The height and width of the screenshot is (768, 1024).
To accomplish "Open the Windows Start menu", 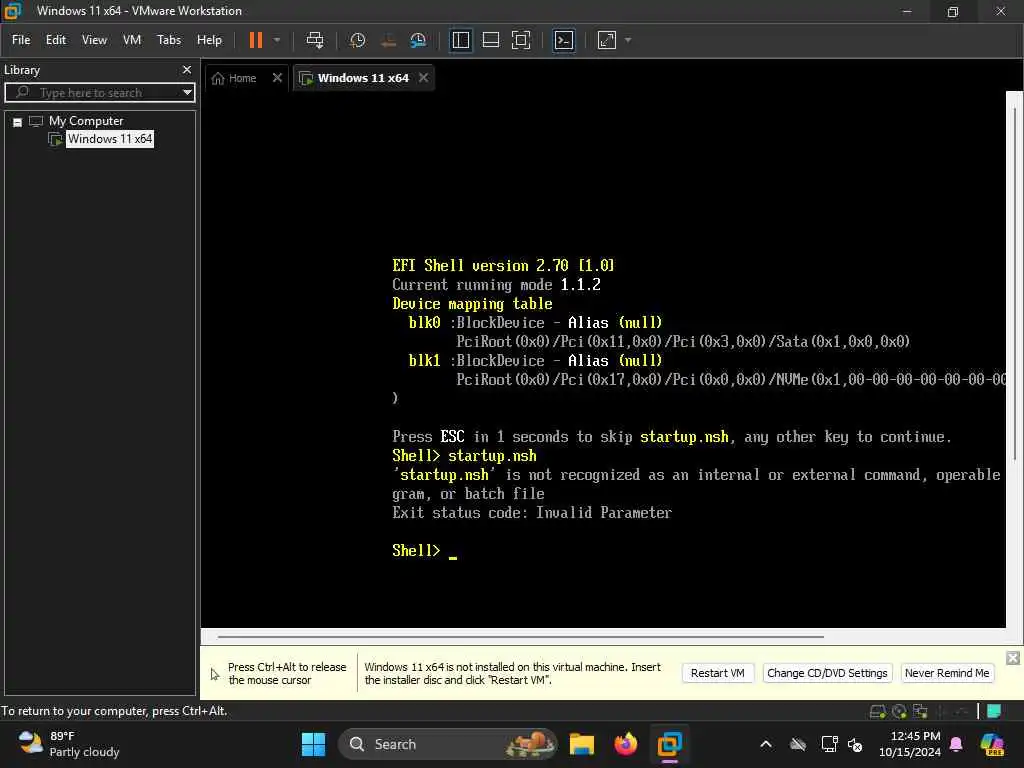I will pyautogui.click(x=313, y=744).
